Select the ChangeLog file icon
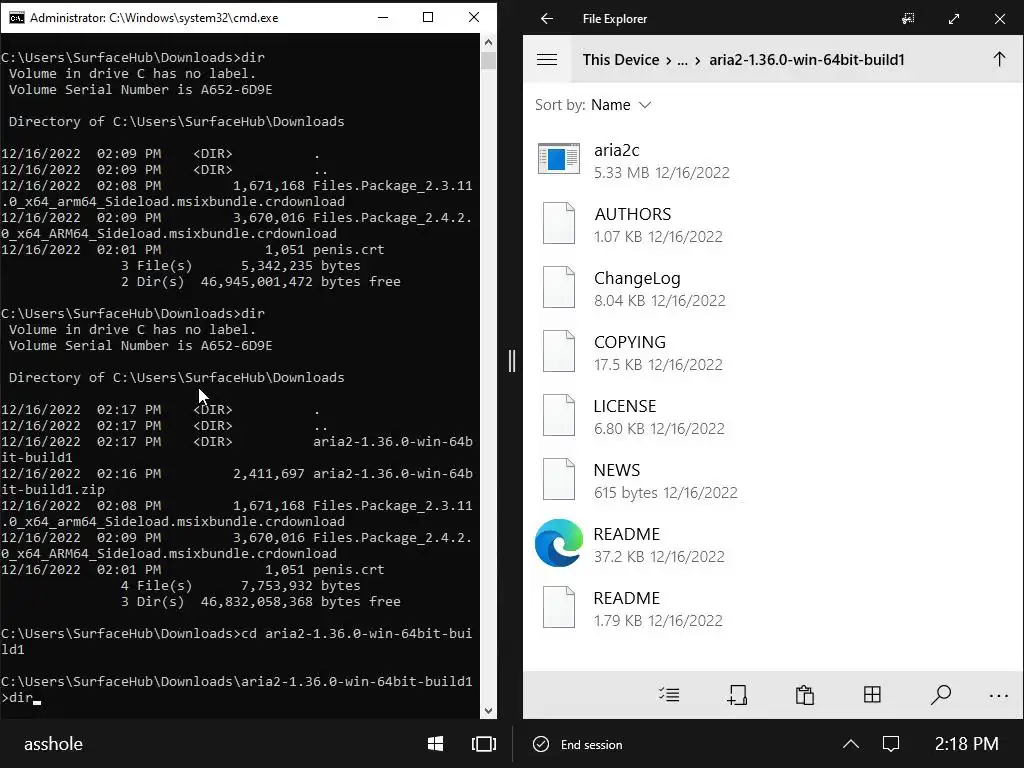This screenshot has width=1024, height=768. (x=559, y=287)
